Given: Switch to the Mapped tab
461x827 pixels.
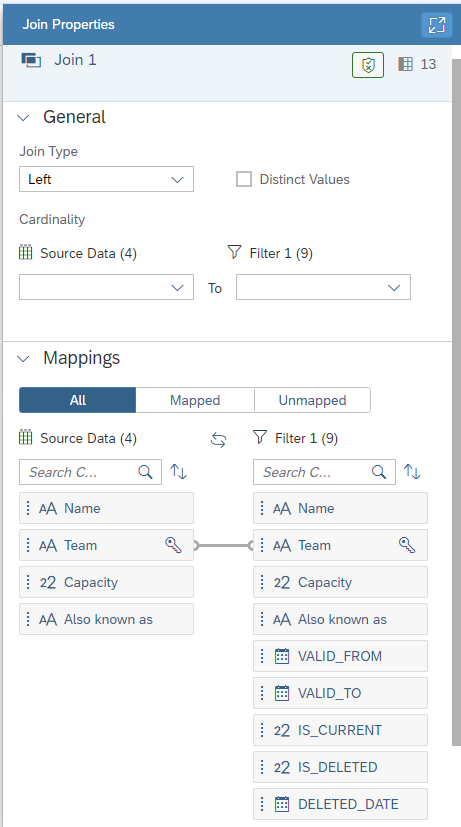Looking at the screenshot, I should (195, 400).
